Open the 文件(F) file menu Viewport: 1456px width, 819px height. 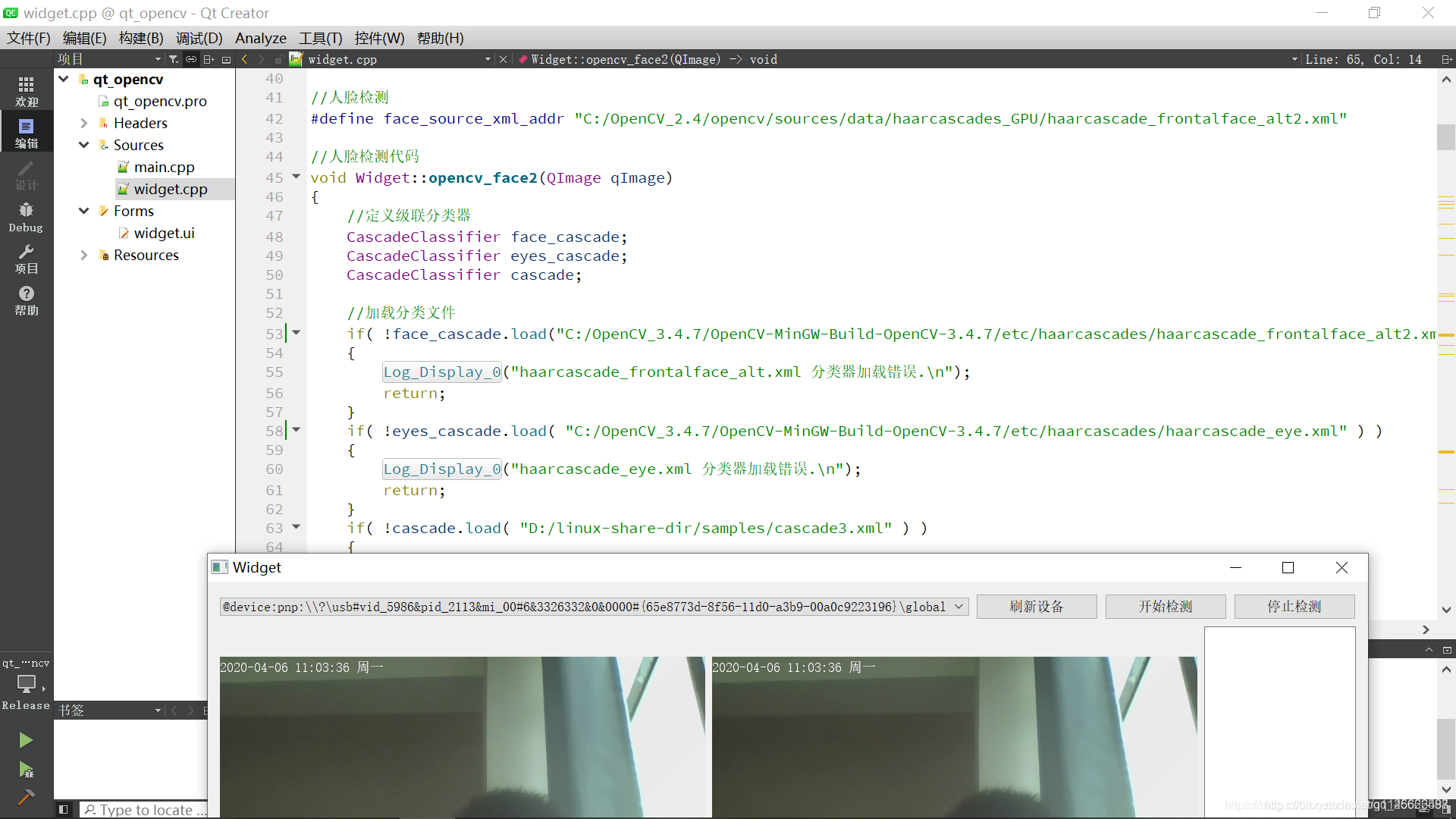coord(30,37)
